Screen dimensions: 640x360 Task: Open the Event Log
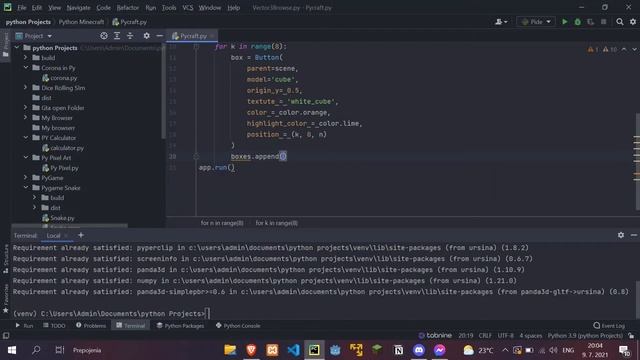point(609,325)
